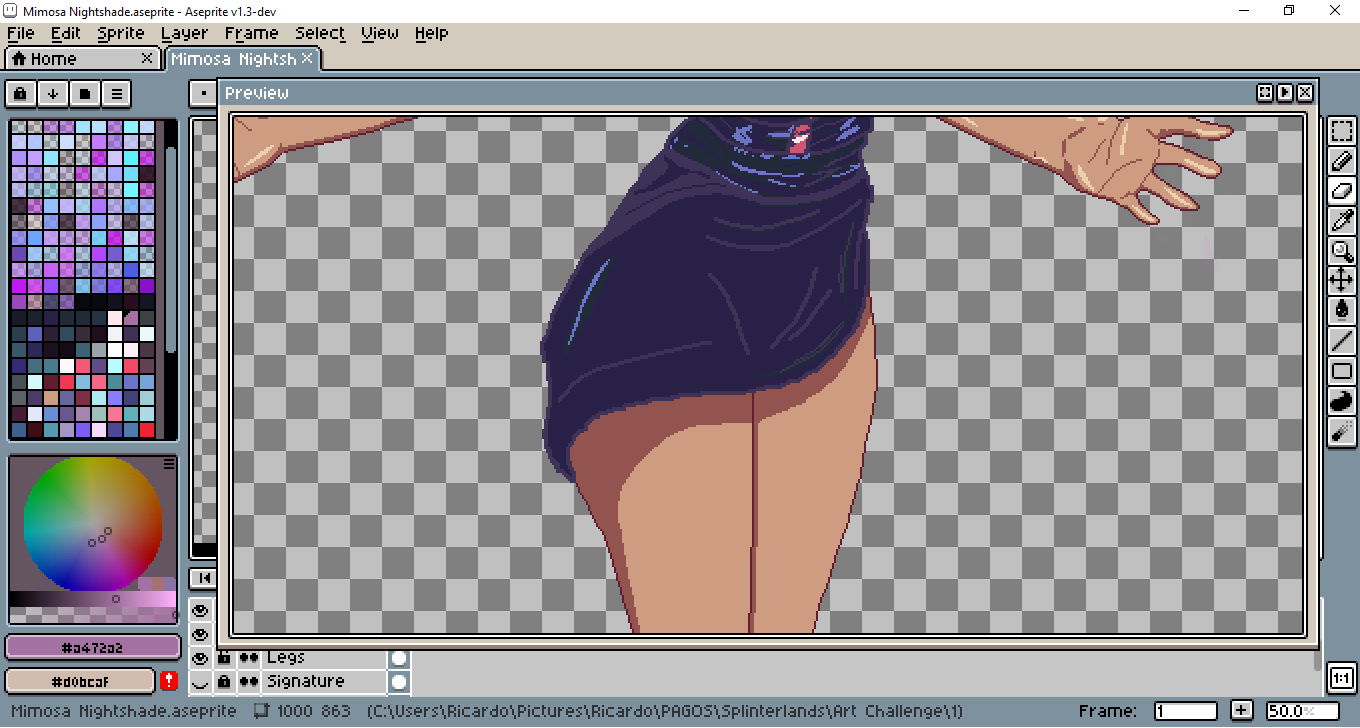Click foreground color #a472a2 button
Screen dimensions: 1360x728
(92, 648)
